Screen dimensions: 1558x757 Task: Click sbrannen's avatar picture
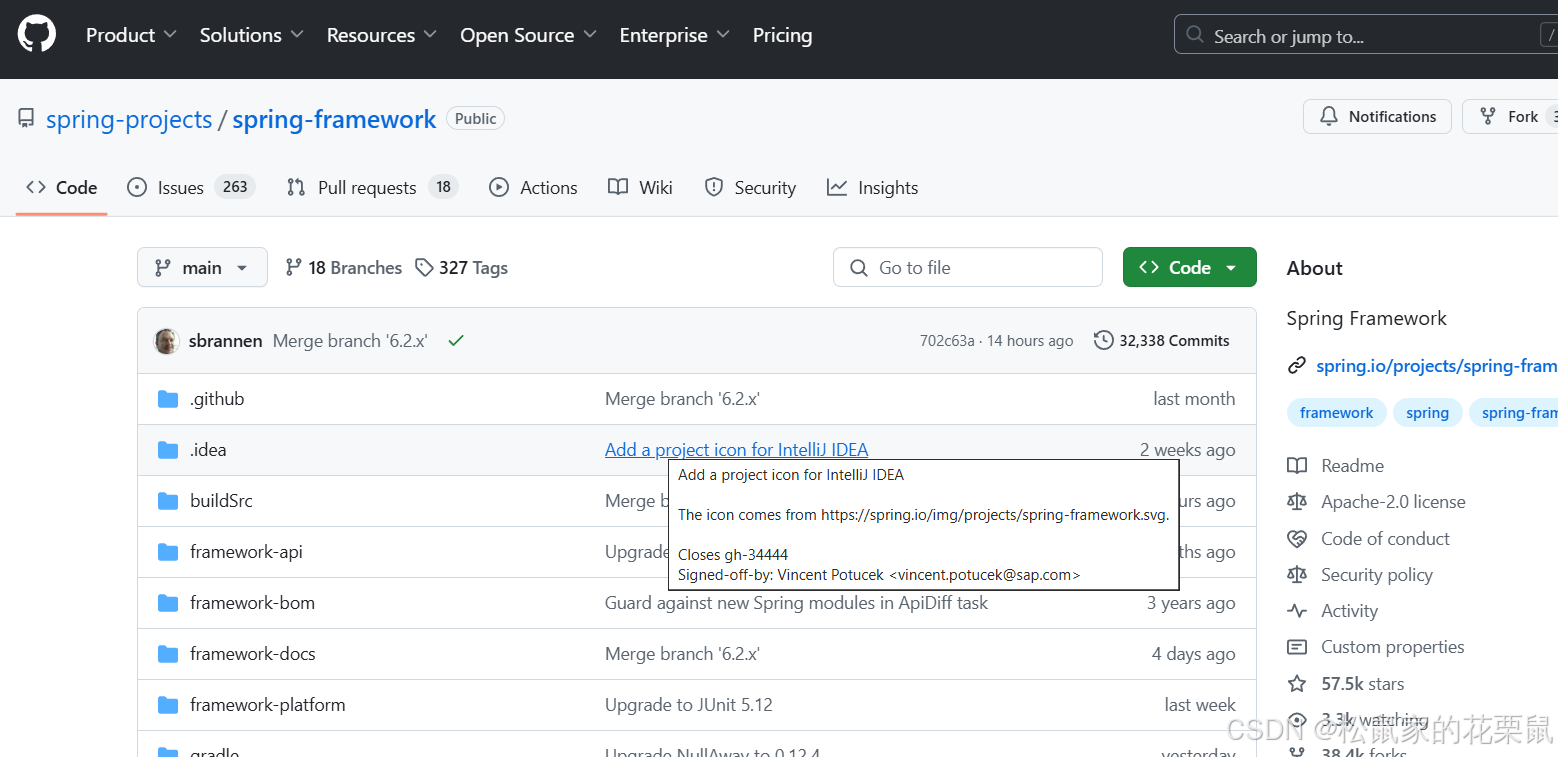[x=167, y=341]
